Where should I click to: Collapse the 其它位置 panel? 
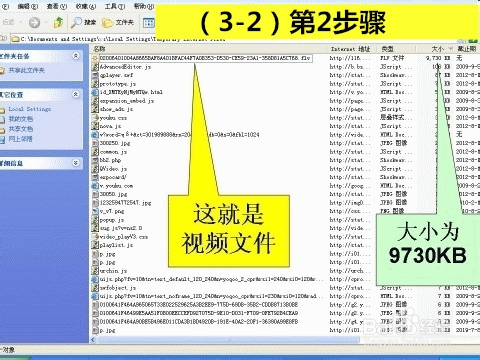coord(76,94)
